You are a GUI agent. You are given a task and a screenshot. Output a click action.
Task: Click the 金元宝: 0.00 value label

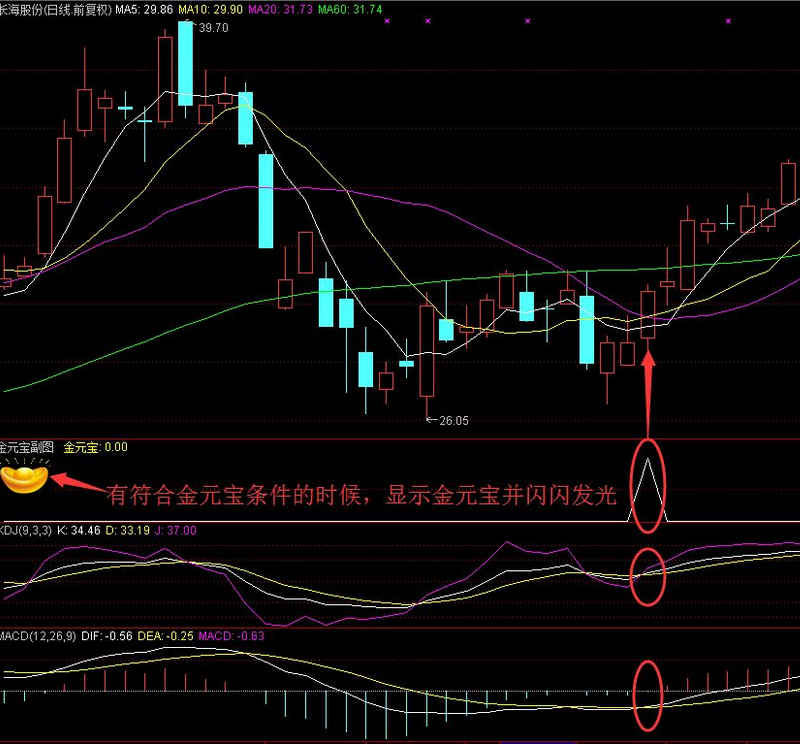(95, 447)
